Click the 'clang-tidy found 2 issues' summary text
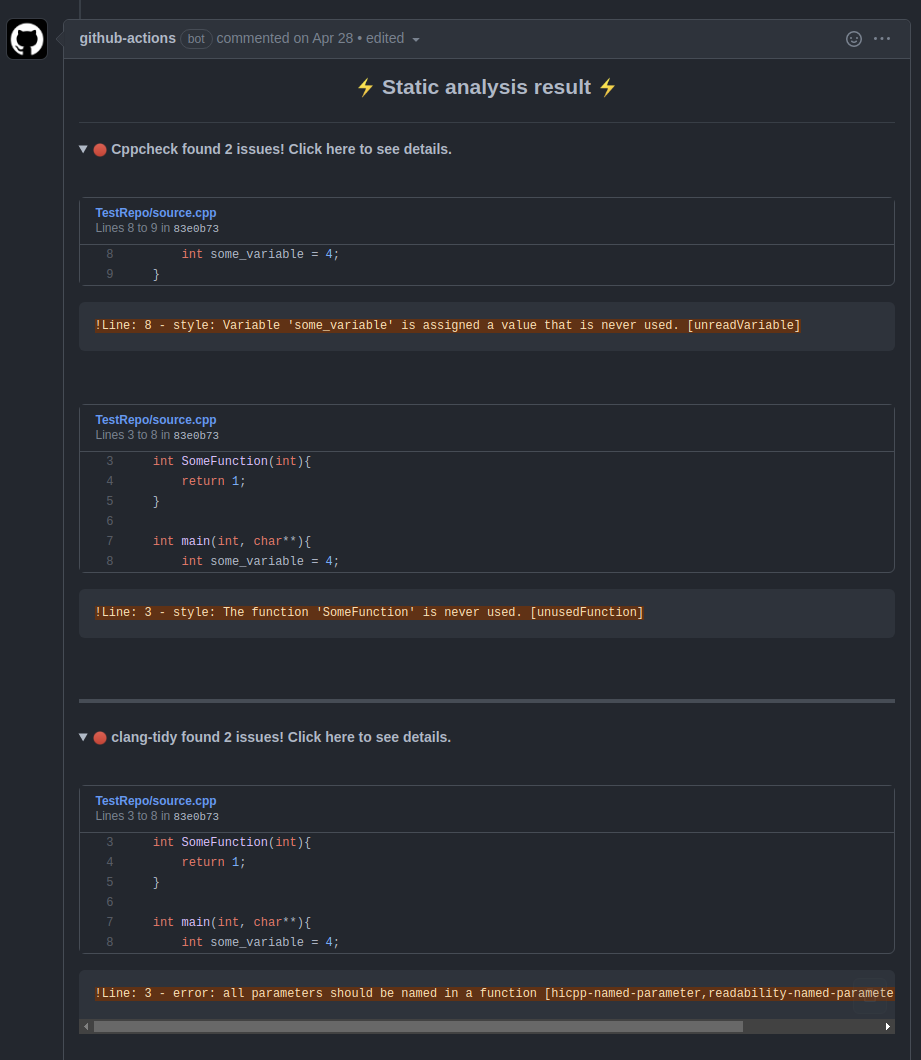 coord(281,737)
